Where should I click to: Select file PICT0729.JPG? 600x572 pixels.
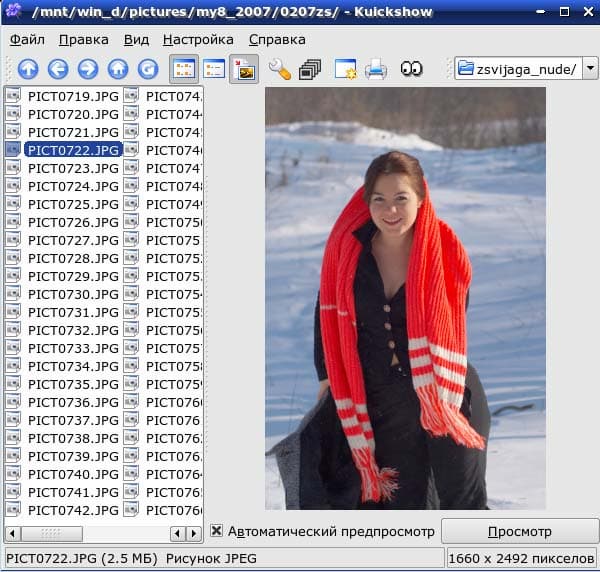(x=73, y=276)
